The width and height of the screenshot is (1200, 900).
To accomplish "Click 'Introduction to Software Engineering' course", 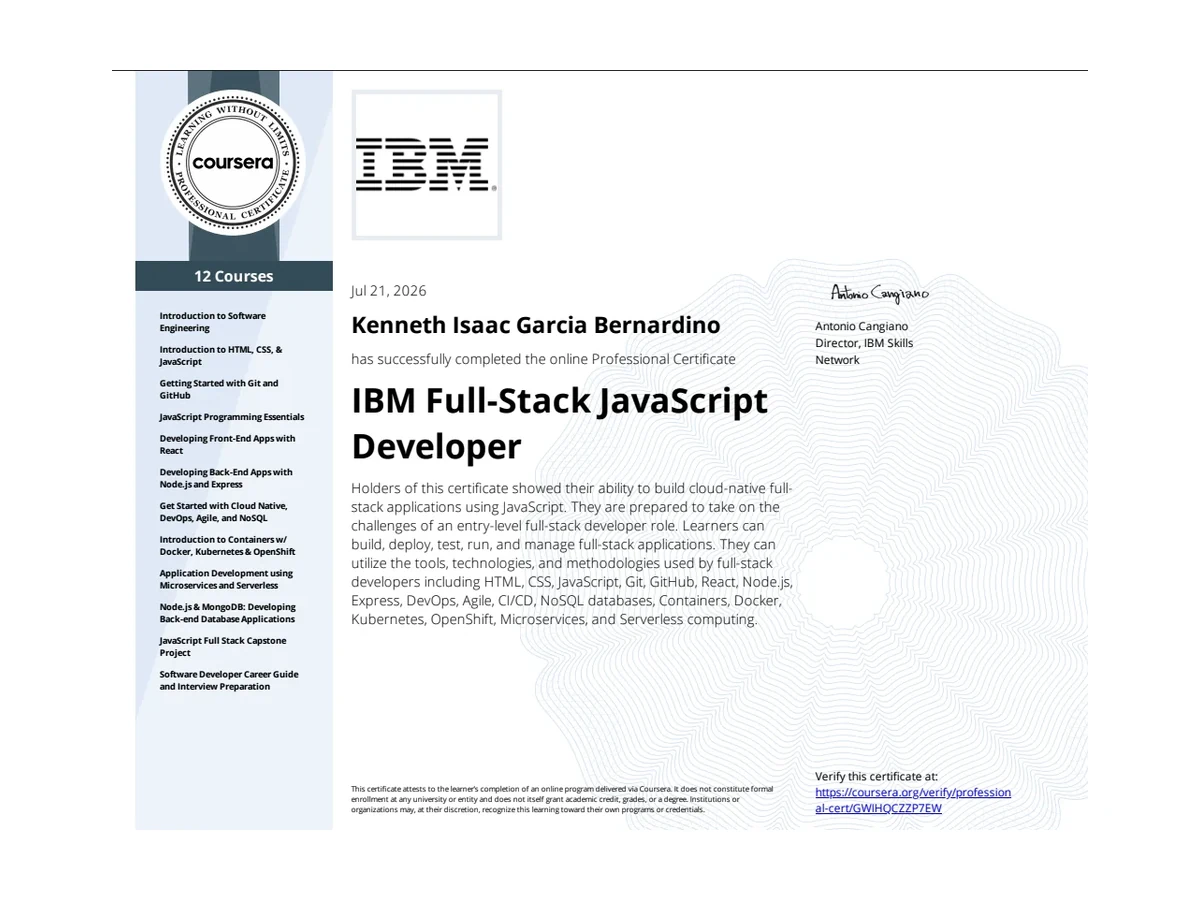I will coord(213,322).
